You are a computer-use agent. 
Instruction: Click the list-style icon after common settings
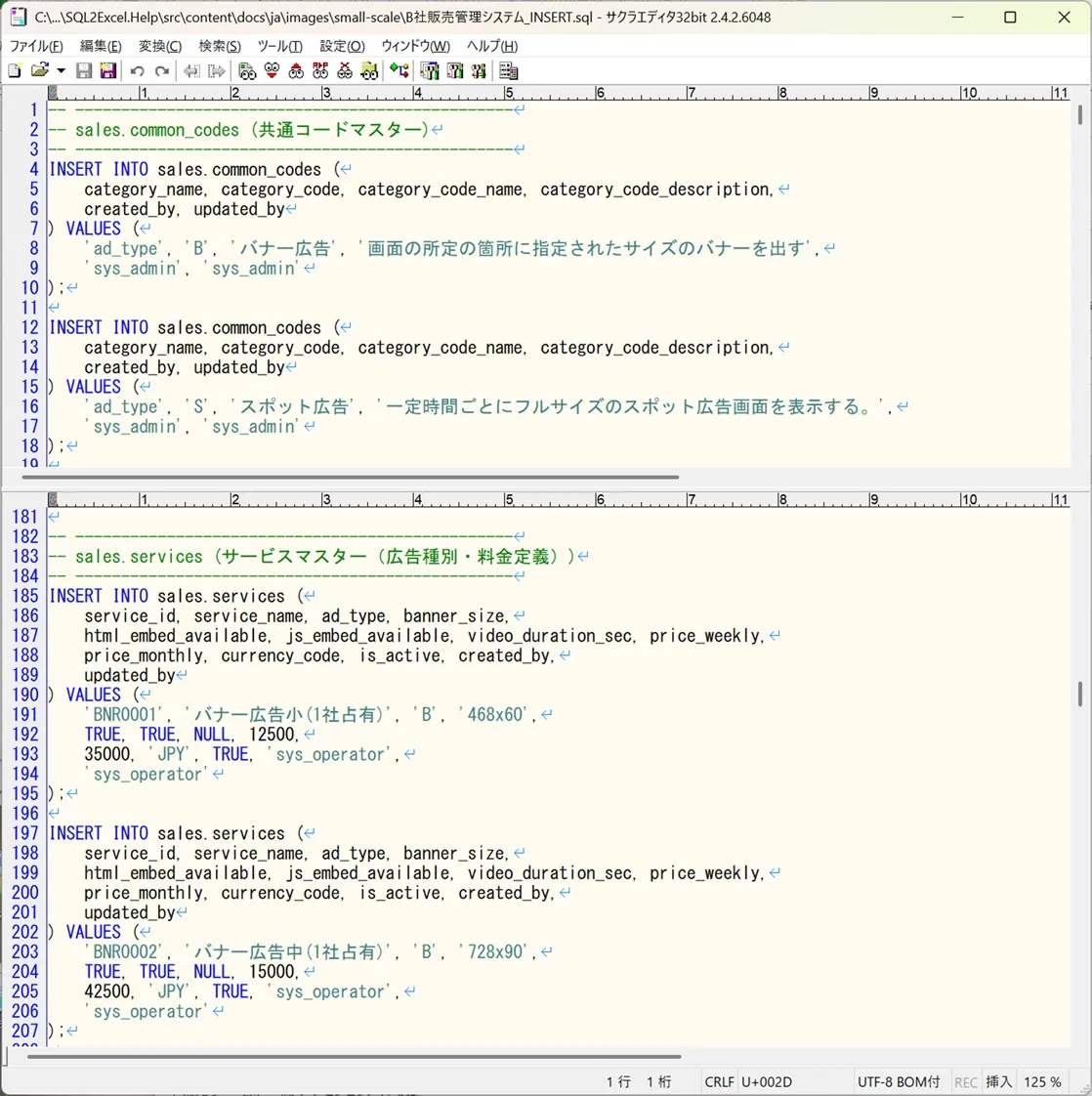[x=508, y=70]
